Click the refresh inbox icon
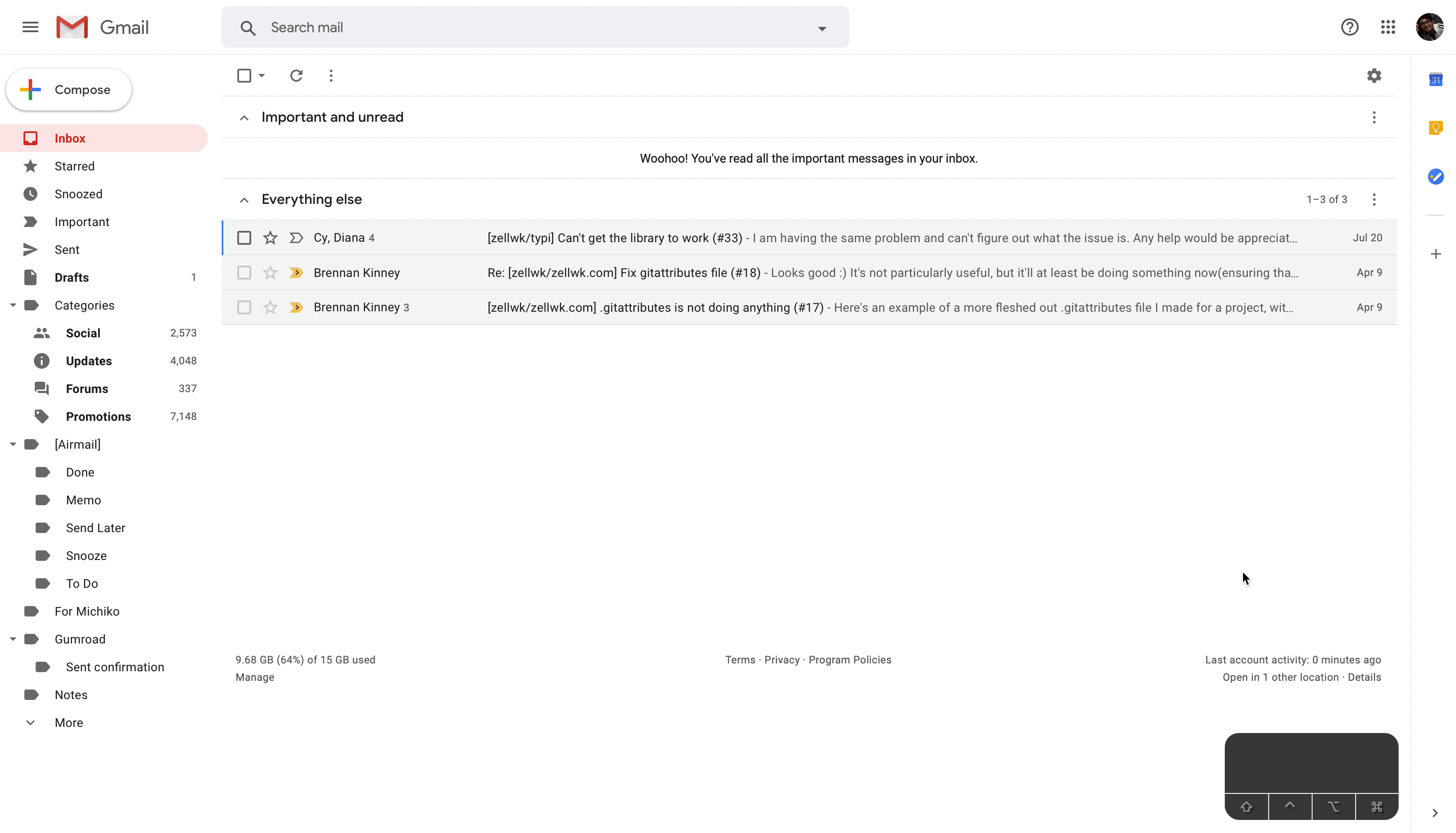Viewport: 1456px width, 833px height. (297, 76)
